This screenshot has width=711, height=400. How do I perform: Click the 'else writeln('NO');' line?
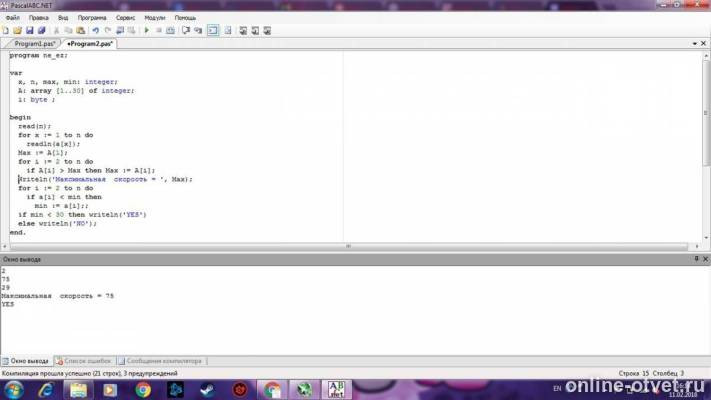tap(58, 224)
